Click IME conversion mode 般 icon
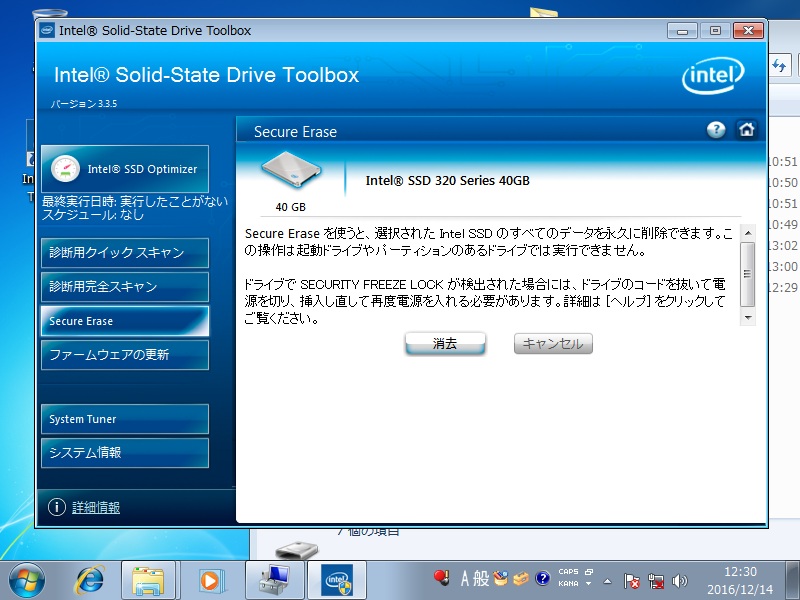Image resolution: width=800 pixels, height=600 pixels. pos(481,579)
